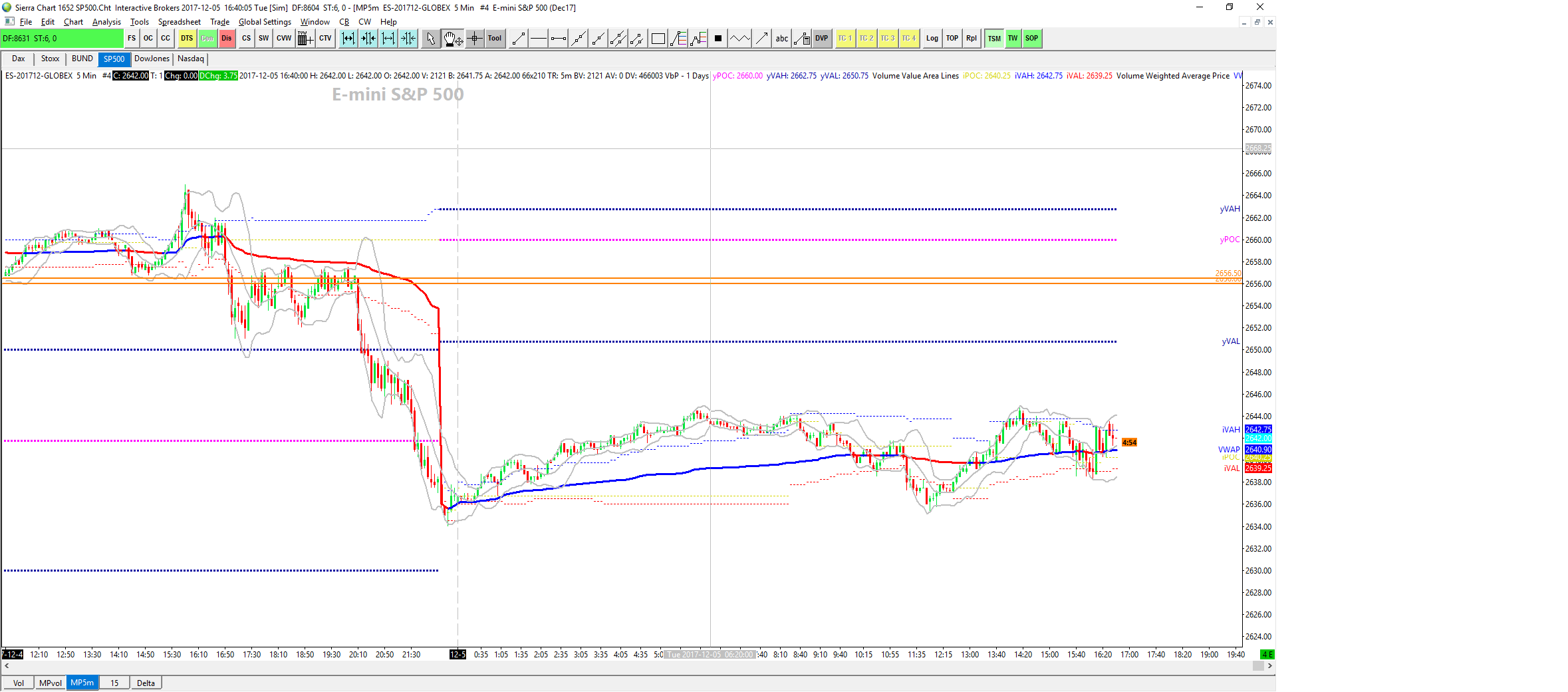Select the zigzag swing drawing tool
Viewport: 1568px width, 692px height.
tap(739, 39)
